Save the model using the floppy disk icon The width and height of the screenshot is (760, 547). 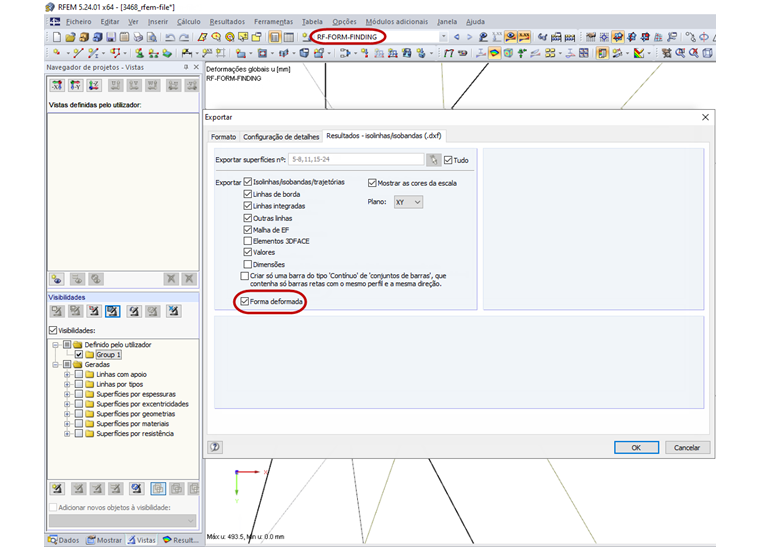[111, 37]
